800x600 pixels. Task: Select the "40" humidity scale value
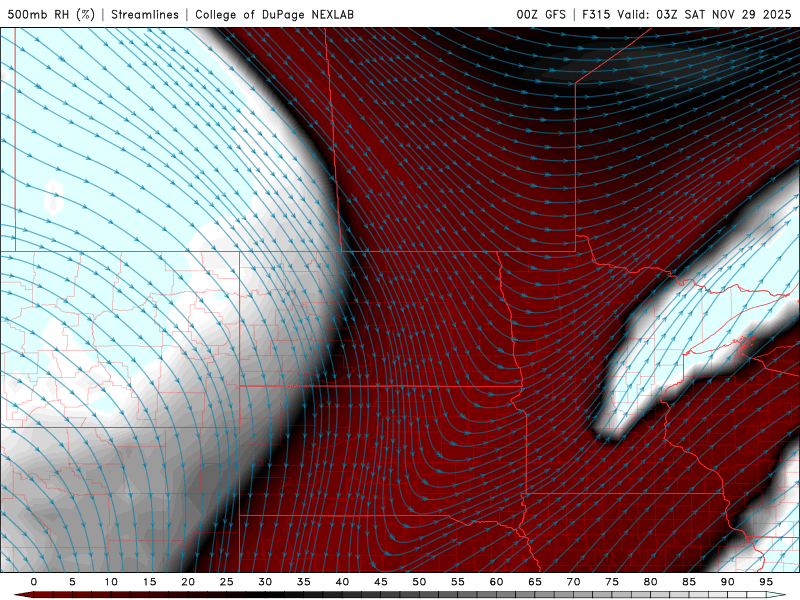(342, 582)
